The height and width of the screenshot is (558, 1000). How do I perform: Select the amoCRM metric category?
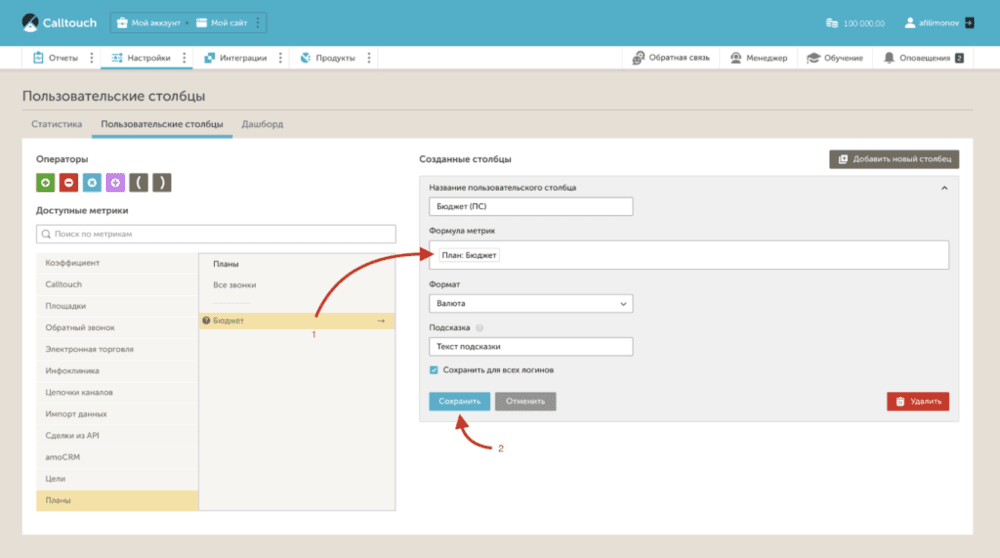click(x=117, y=457)
